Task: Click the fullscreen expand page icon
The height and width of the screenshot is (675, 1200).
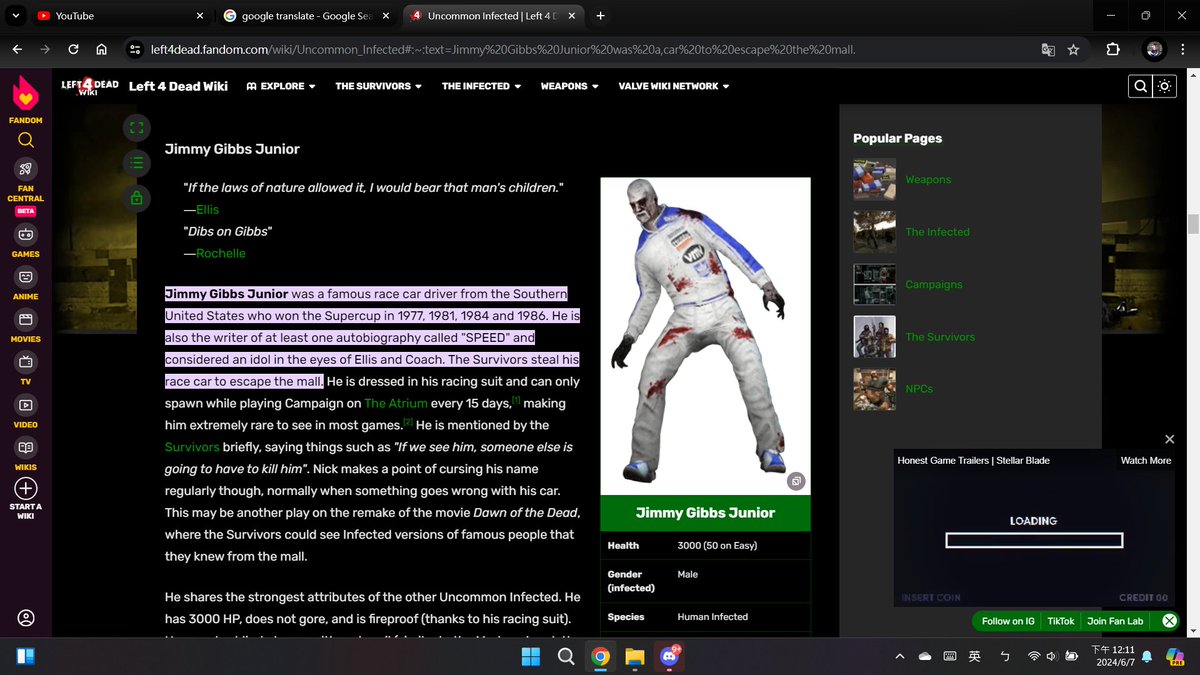Action: click(x=137, y=127)
